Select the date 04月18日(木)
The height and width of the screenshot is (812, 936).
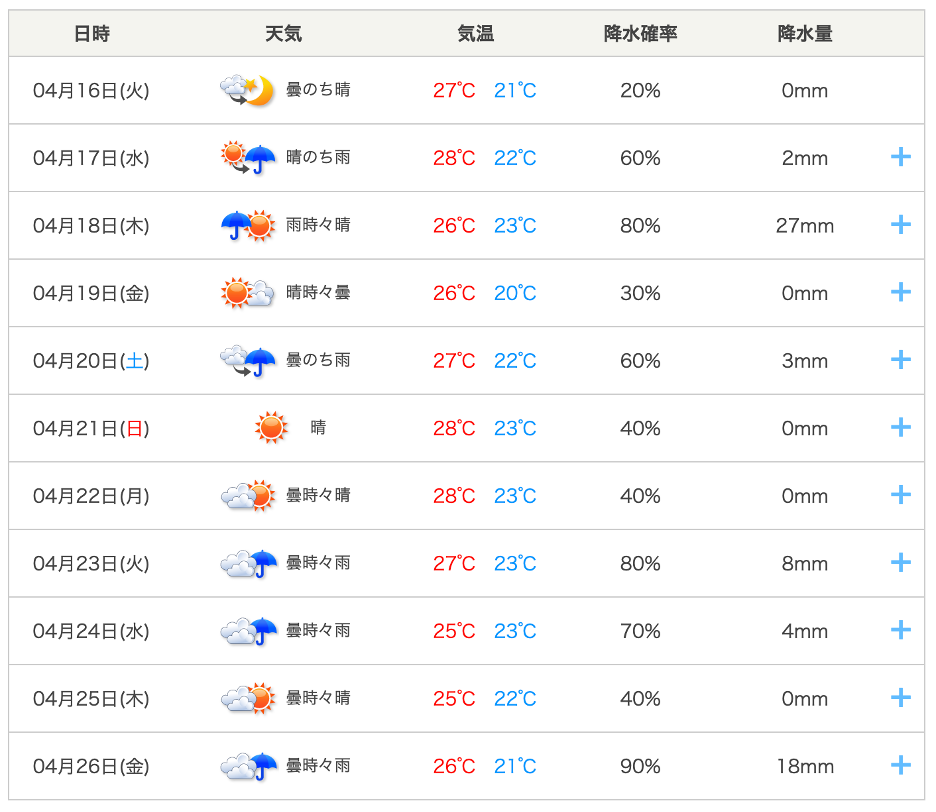91,226
